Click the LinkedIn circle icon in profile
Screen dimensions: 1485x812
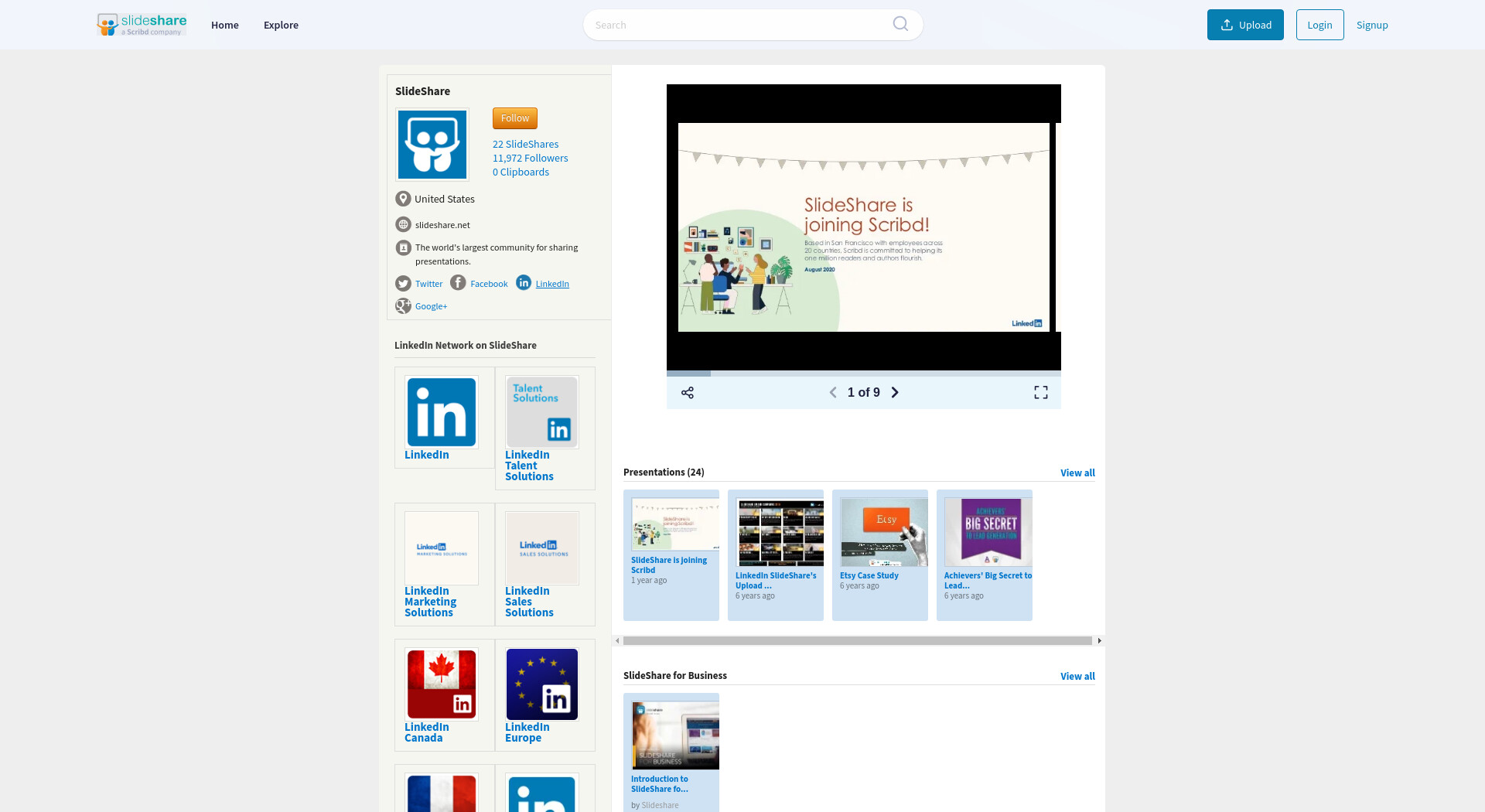point(524,283)
